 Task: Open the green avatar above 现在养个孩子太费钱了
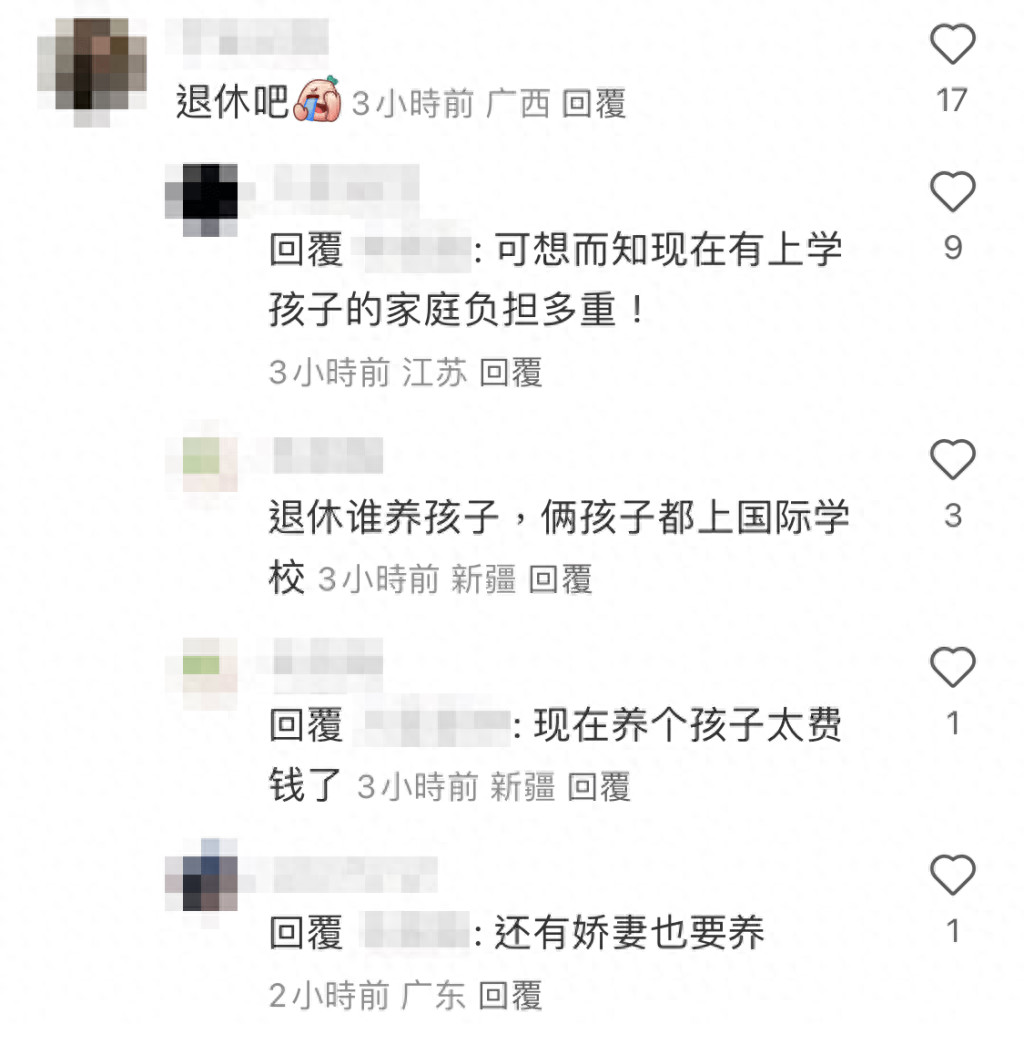(202, 670)
